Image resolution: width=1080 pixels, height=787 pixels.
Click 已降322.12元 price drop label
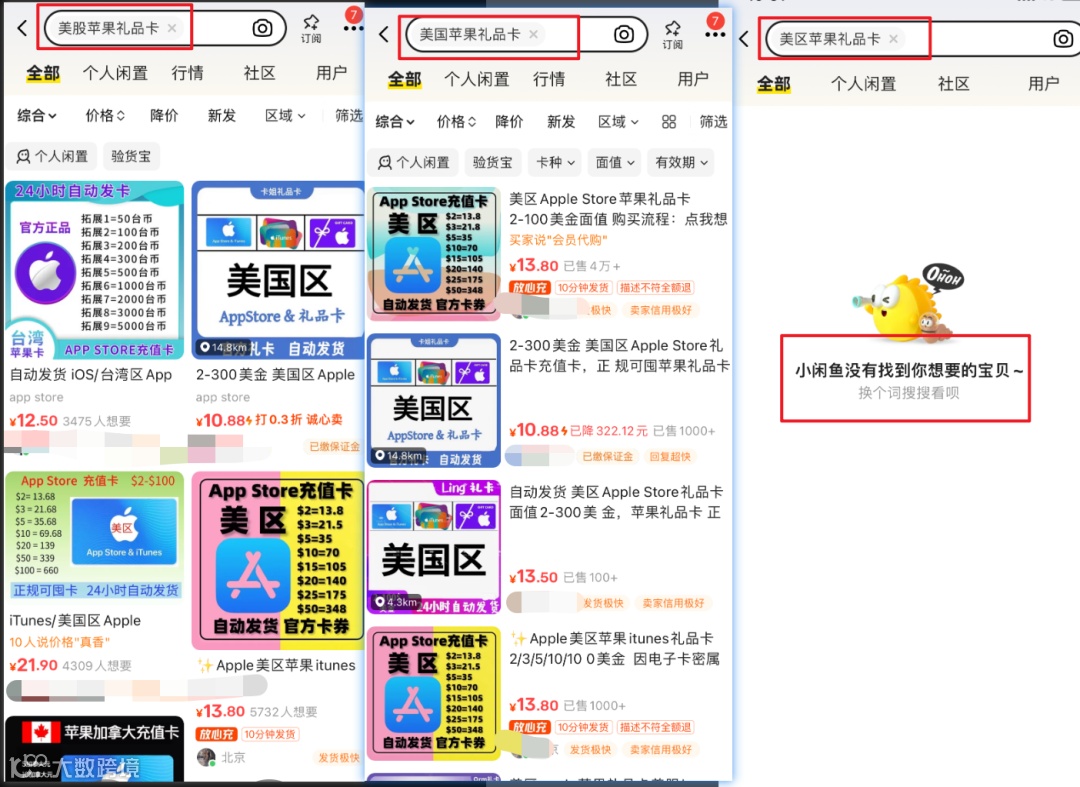click(609, 431)
